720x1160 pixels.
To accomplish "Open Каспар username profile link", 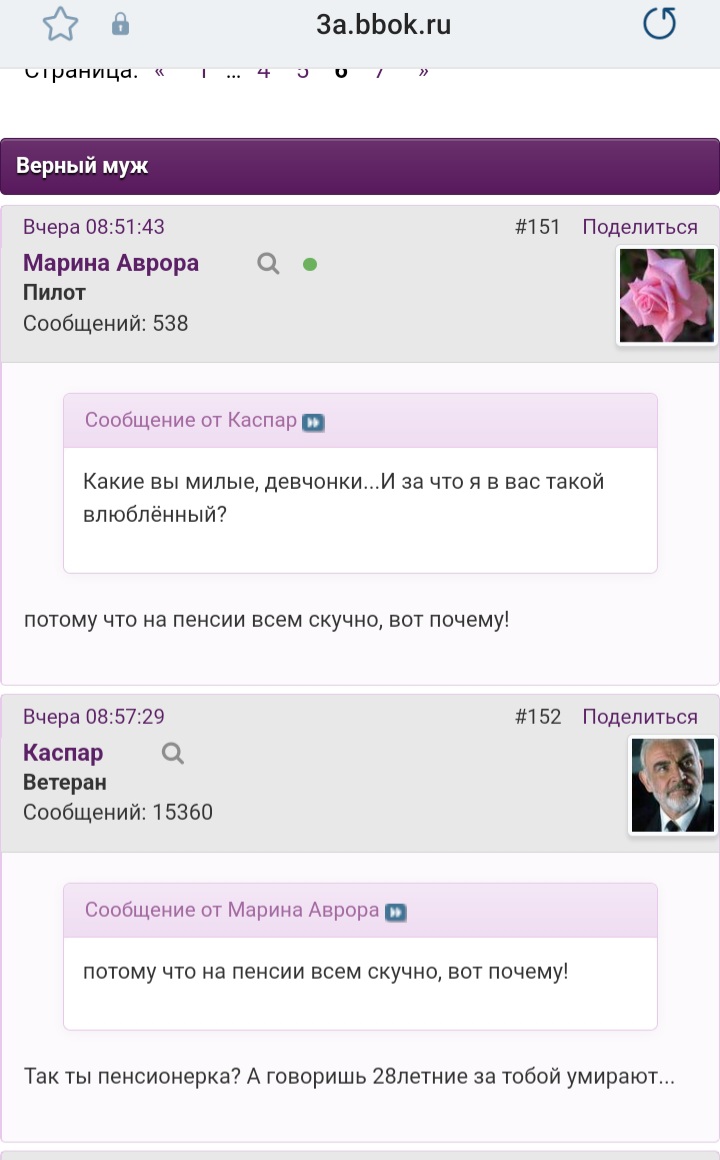I will [x=63, y=752].
